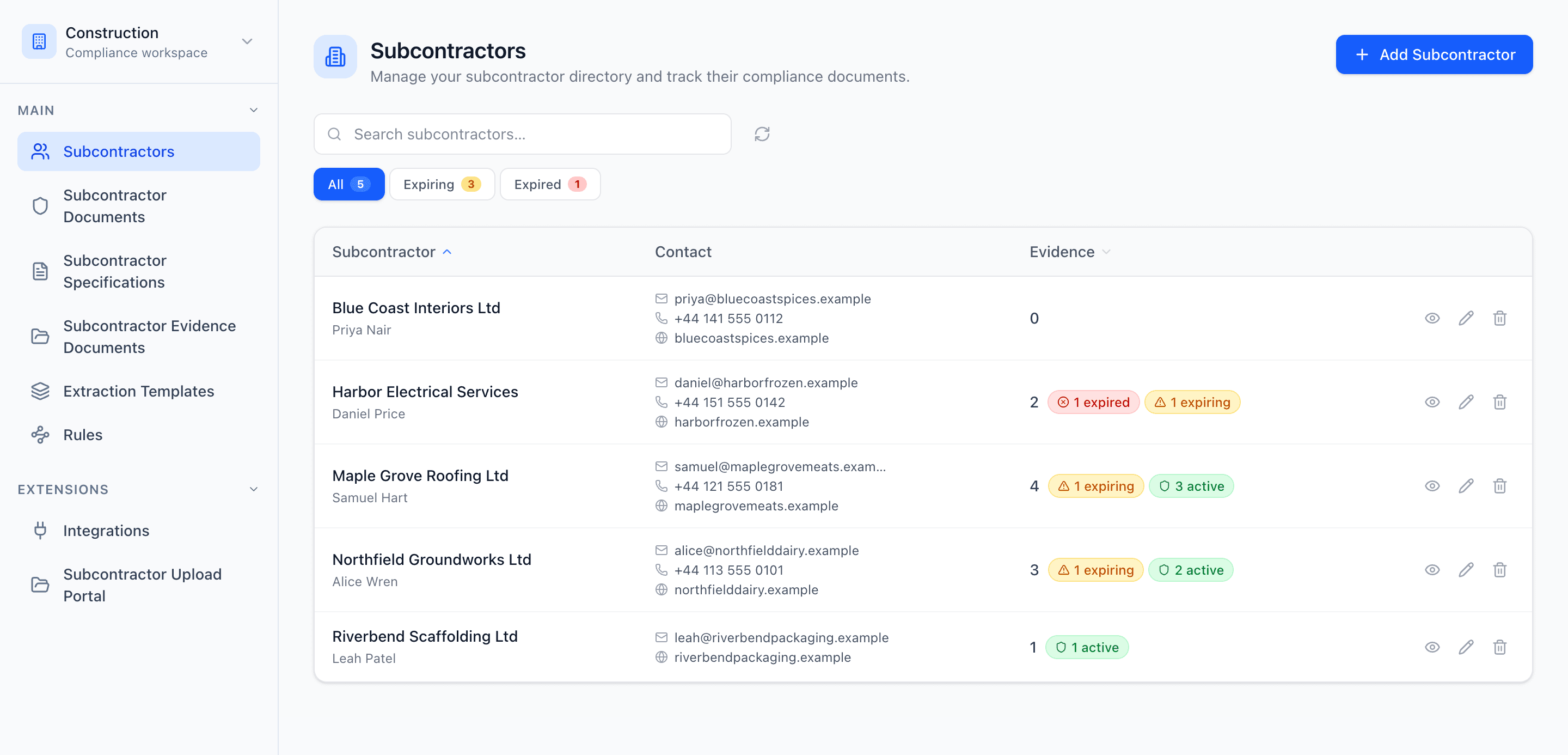This screenshot has width=1568, height=755.
Task: View Harbor Electrical Services eye icon
Action: 1432,403
